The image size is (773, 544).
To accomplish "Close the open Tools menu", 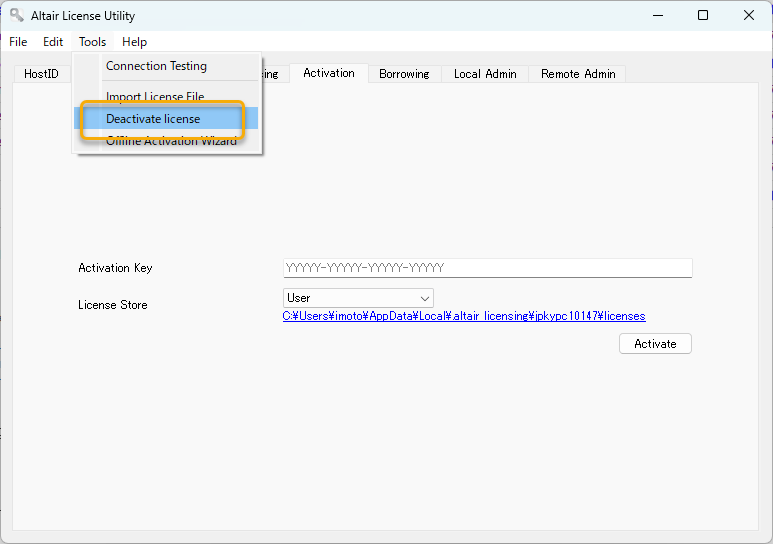I will click(x=92, y=42).
